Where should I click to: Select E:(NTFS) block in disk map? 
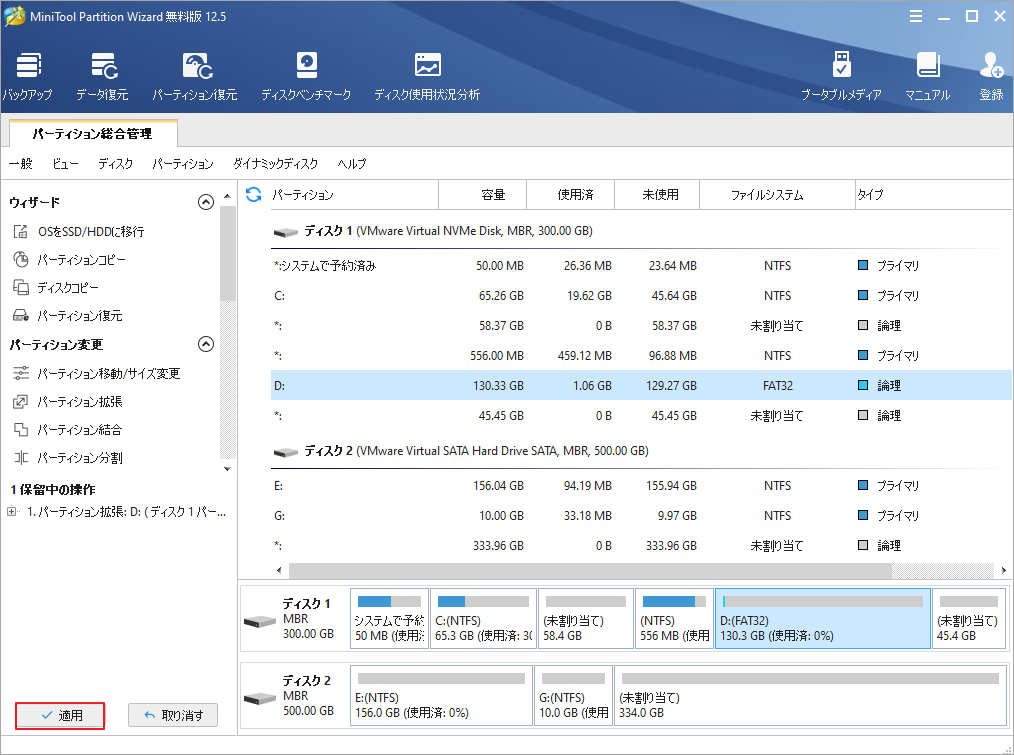pyautogui.click(x=441, y=695)
